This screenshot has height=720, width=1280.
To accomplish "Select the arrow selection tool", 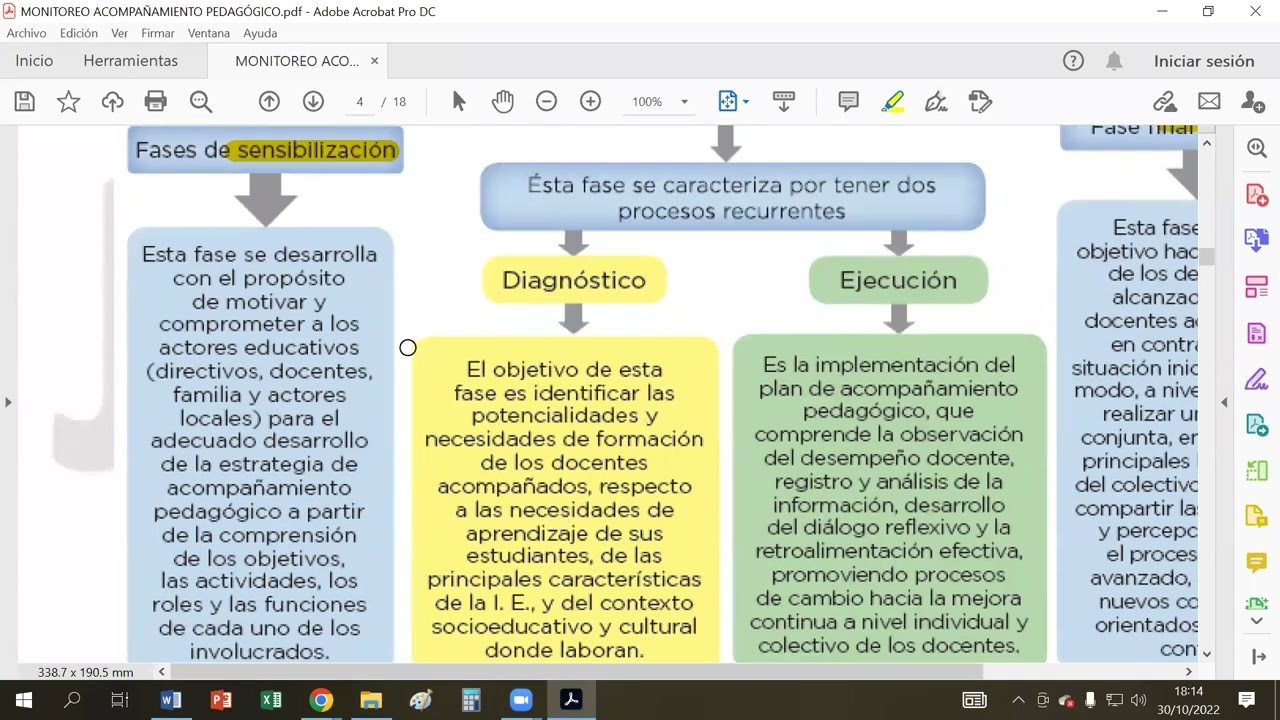I will coord(459,101).
